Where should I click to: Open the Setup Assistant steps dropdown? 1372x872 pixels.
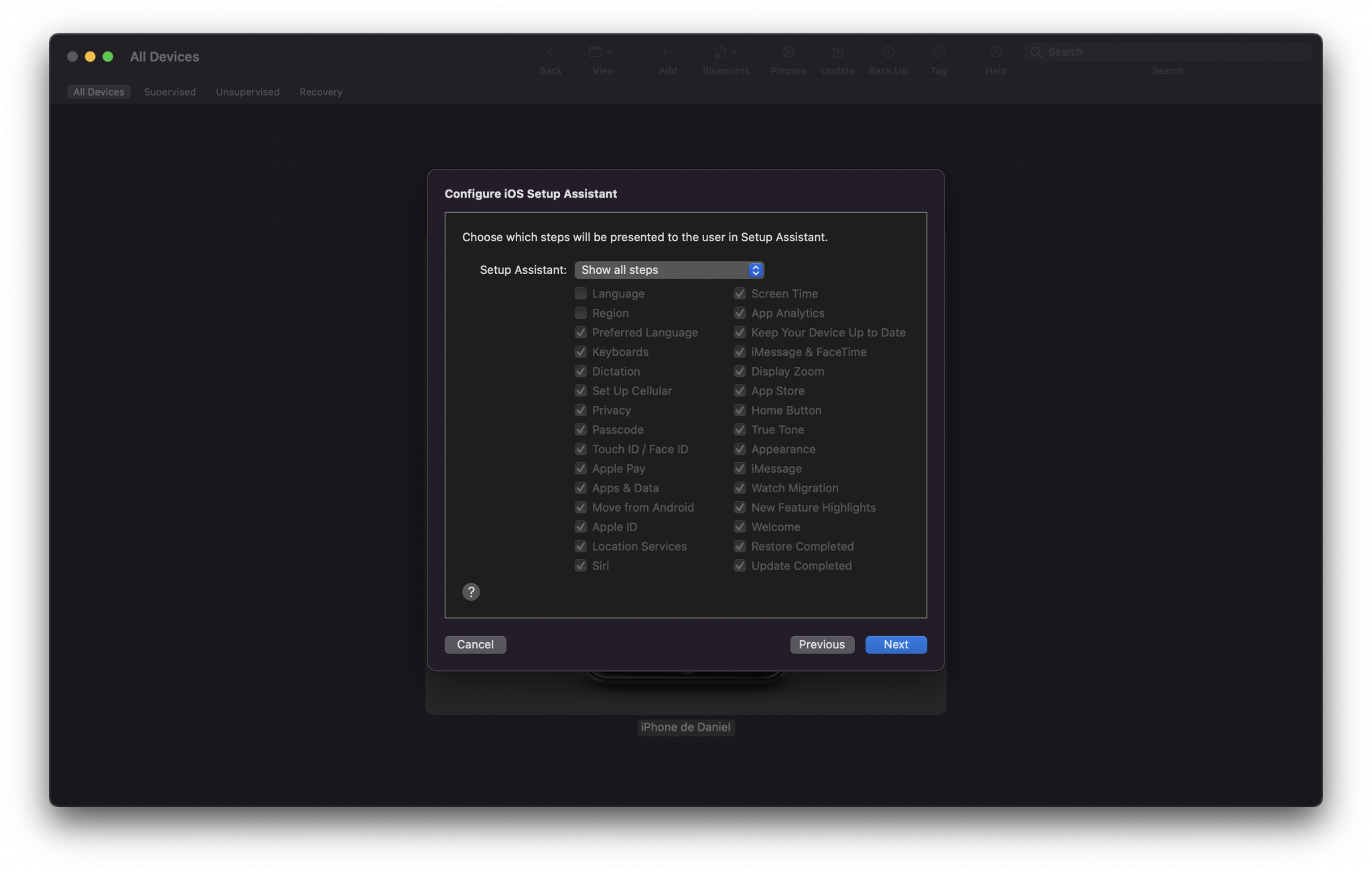669,270
